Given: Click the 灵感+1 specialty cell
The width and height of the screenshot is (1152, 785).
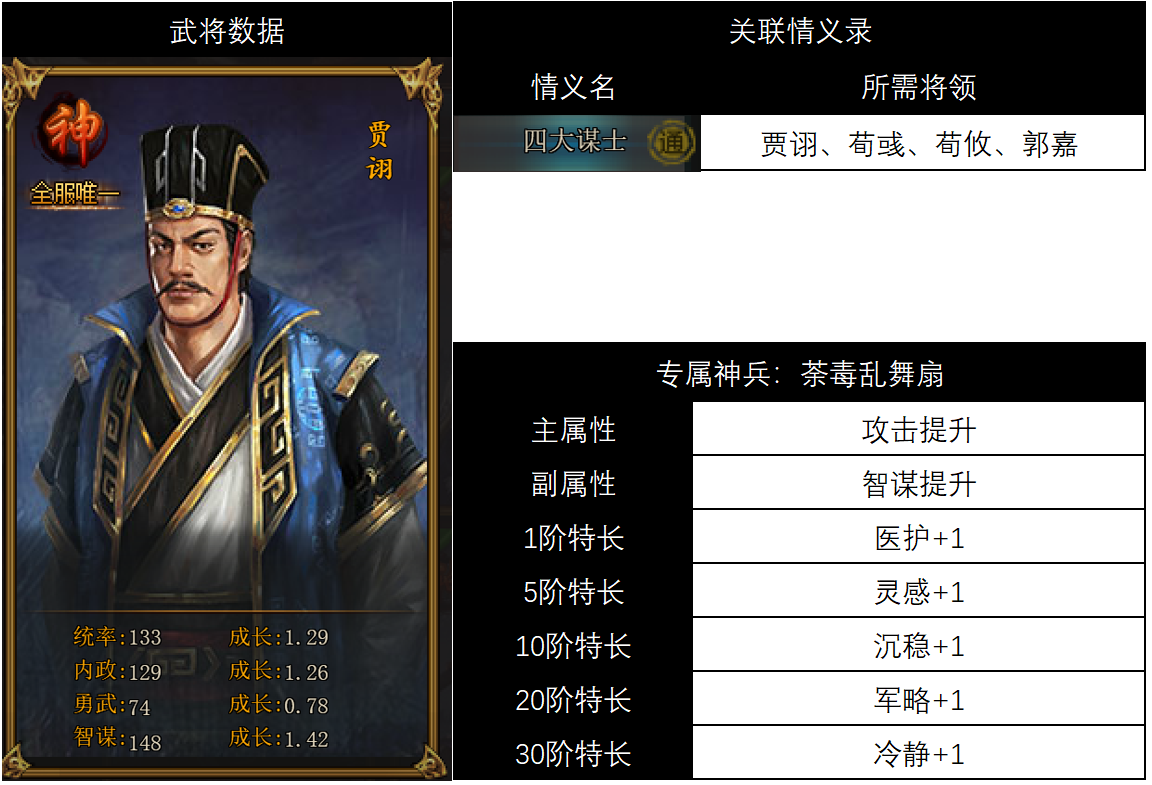Looking at the screenshot, I should (918, 591).
